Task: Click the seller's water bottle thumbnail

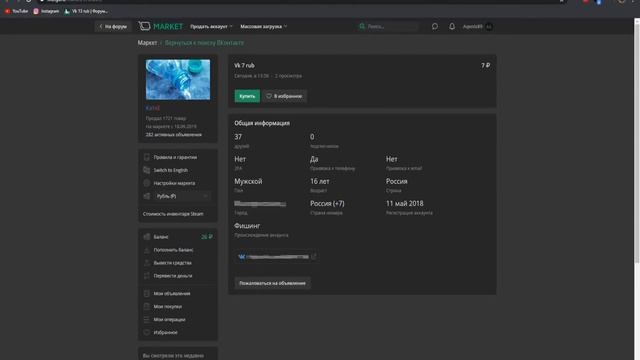Action: (178, 80)
